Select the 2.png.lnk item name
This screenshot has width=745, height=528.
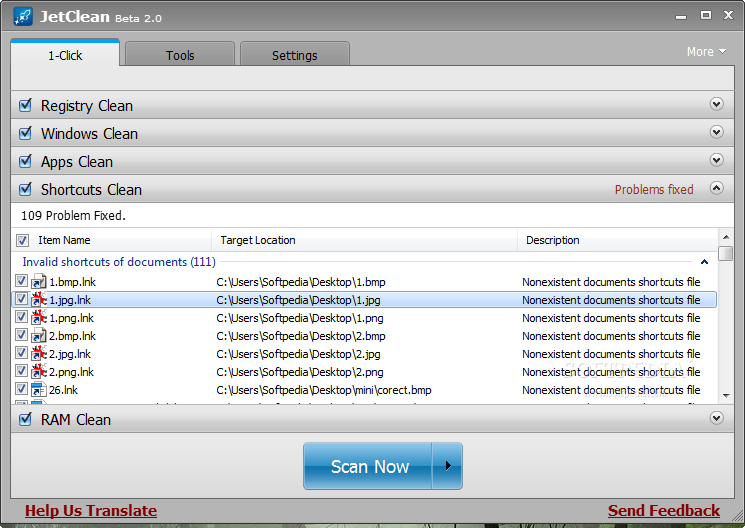(71, 372)
